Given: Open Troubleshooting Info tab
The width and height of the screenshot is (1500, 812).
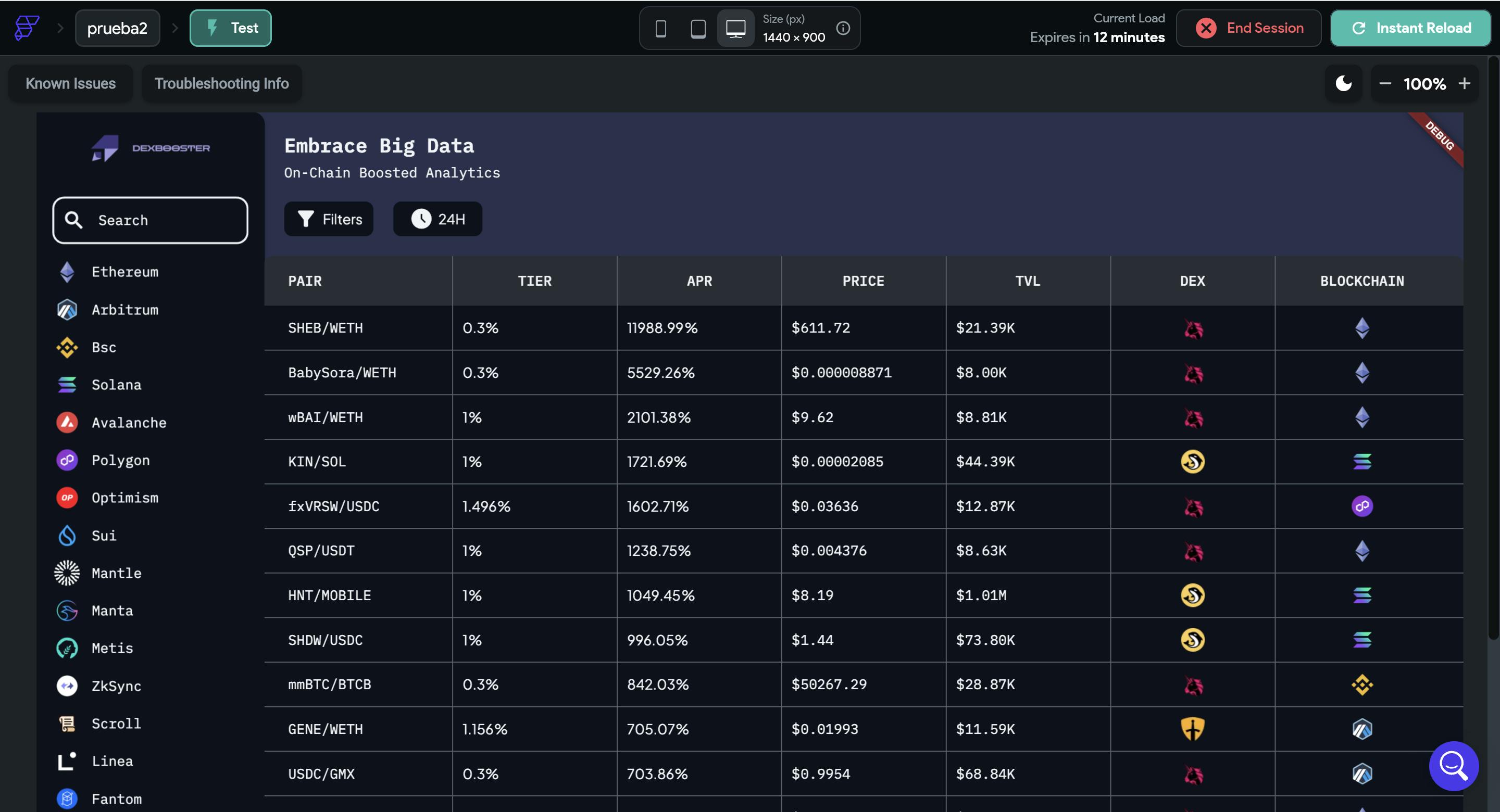Looking at the screenshot, I should [221, 84].
